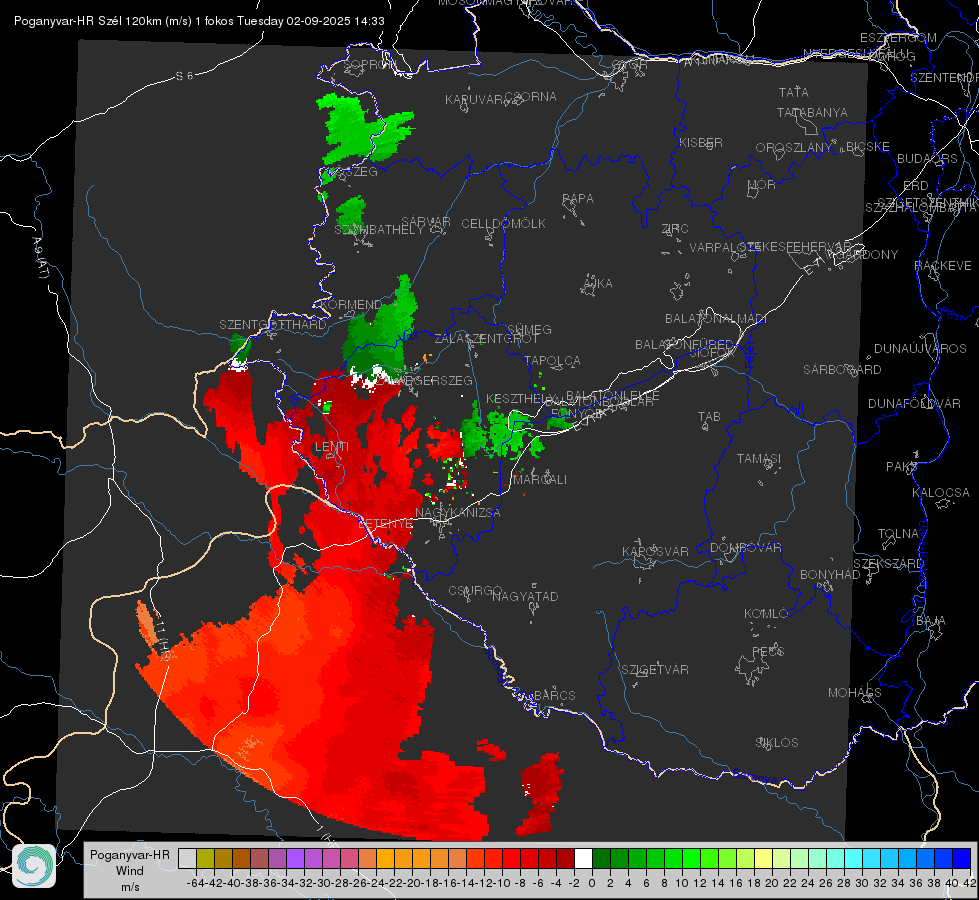Click the 'OROSZLANY' city label
Viewport: 979px width, 900px height.
point(794,148)
